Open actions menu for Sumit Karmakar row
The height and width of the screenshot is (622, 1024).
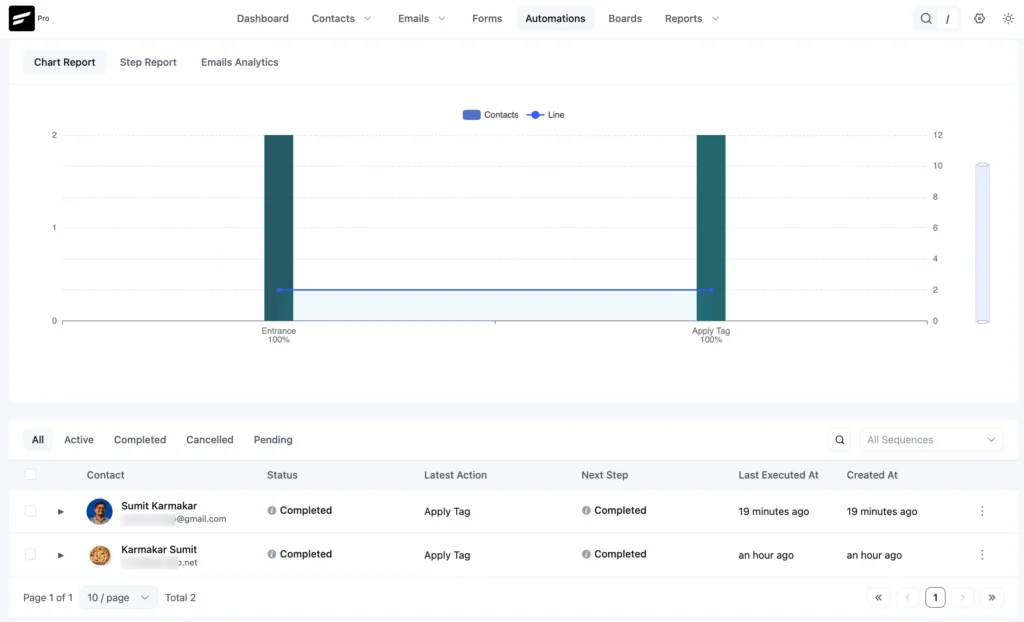click(982, 511)
